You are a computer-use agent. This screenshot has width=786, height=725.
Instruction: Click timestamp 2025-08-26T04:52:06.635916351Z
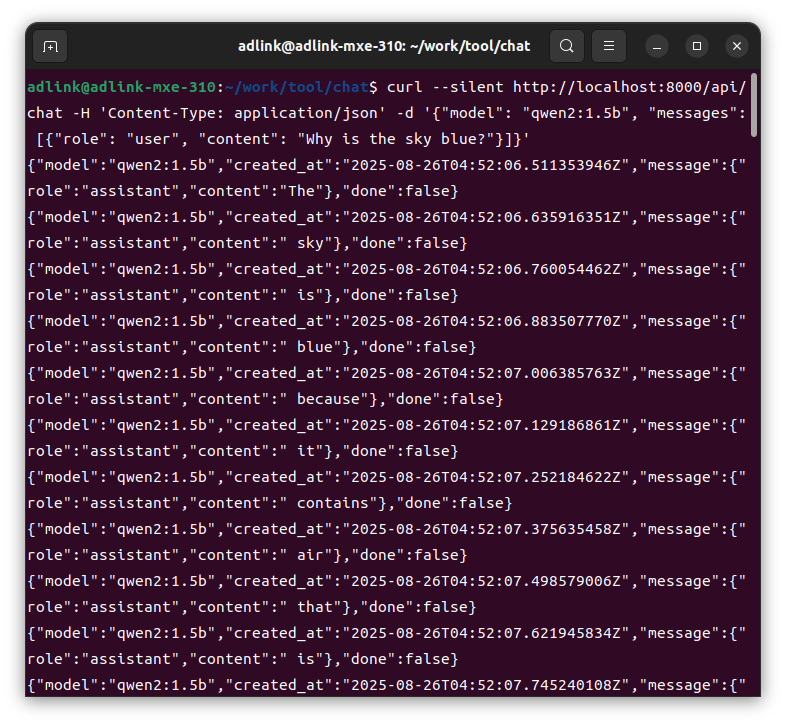[x=485, y=218]
